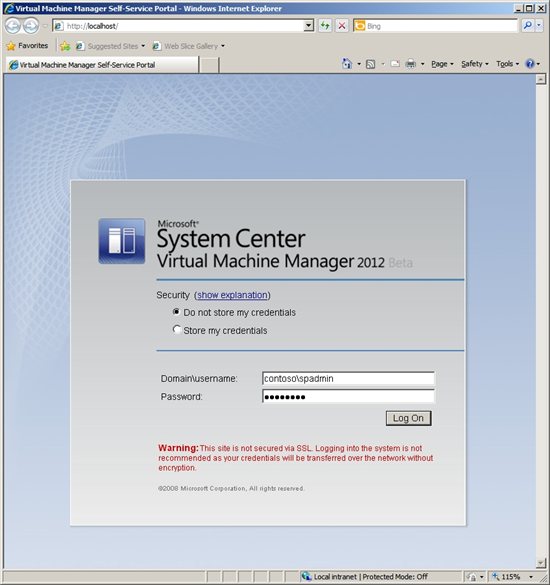
Task: Click the Home page icon
Action: (x=347, y=64)
